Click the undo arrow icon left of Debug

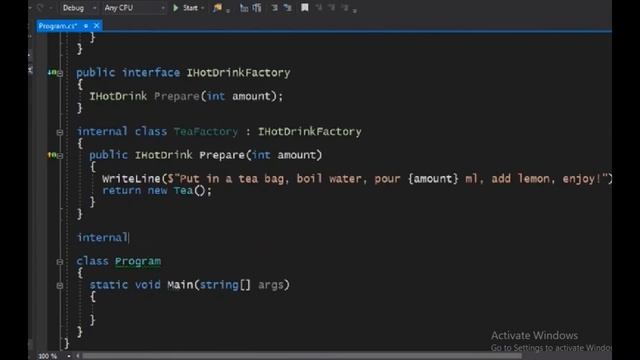[x=40, y=8]
